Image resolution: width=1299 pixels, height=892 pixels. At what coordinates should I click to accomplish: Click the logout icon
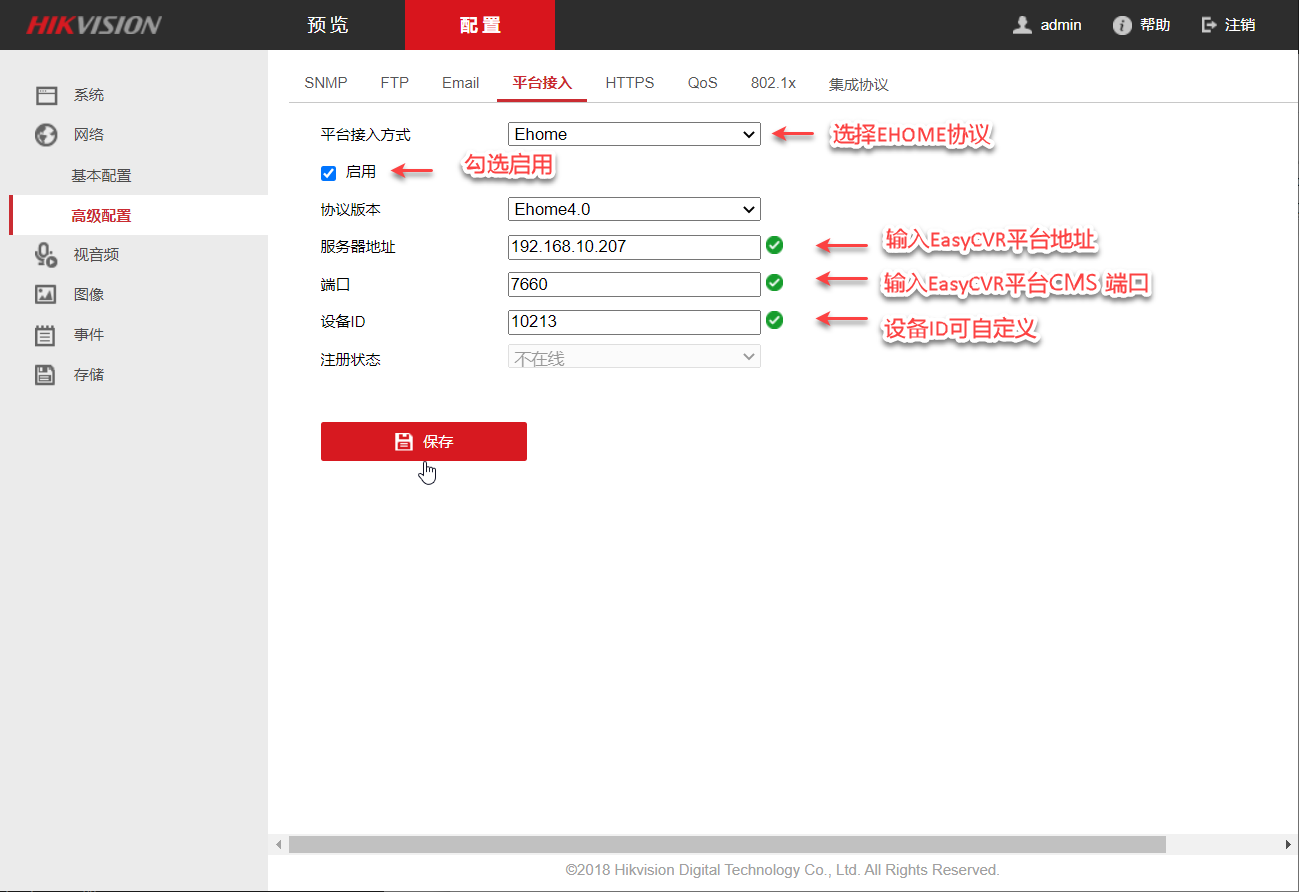[1210, 25]
